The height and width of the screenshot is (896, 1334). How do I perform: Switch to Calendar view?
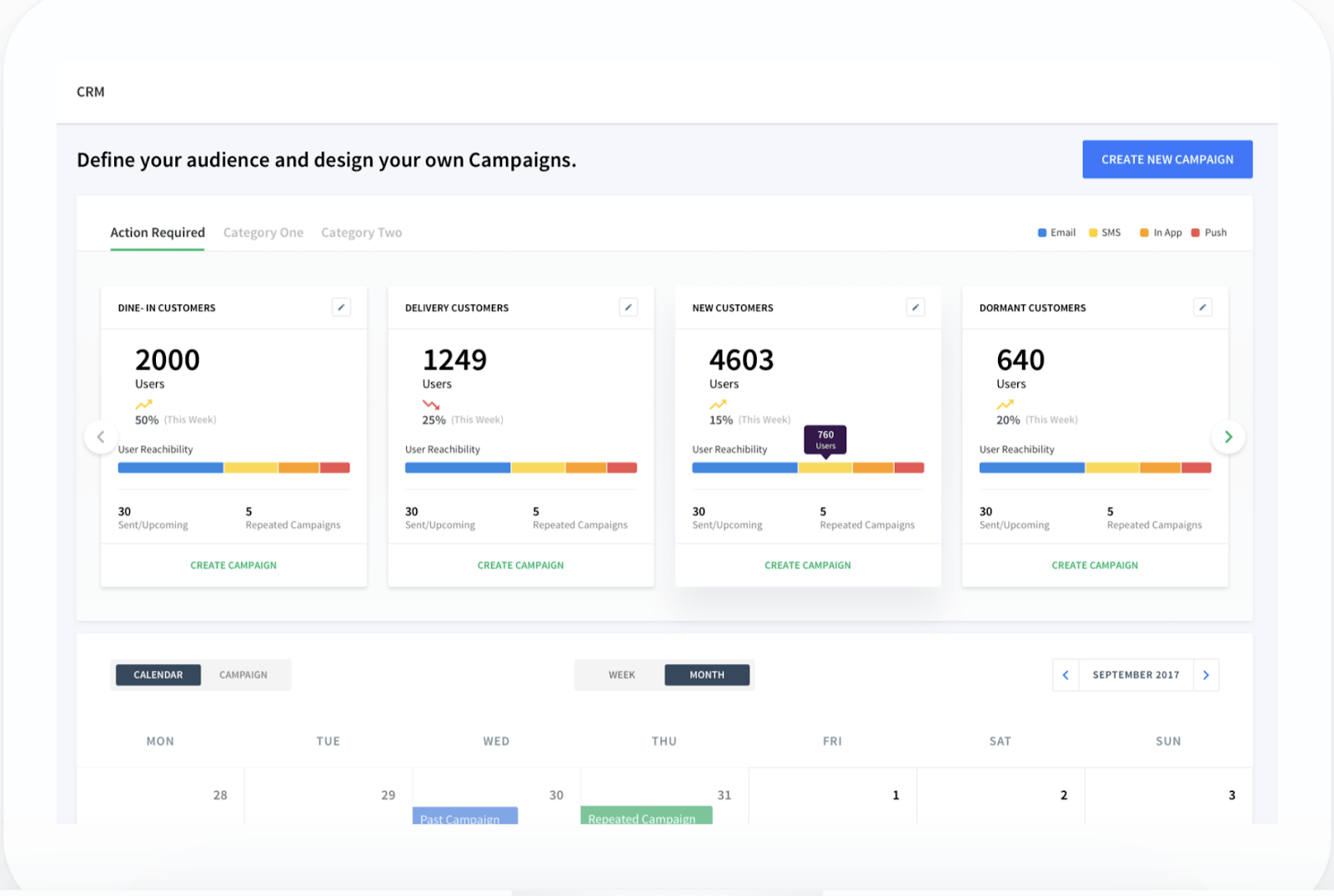[x=158, y=675]
